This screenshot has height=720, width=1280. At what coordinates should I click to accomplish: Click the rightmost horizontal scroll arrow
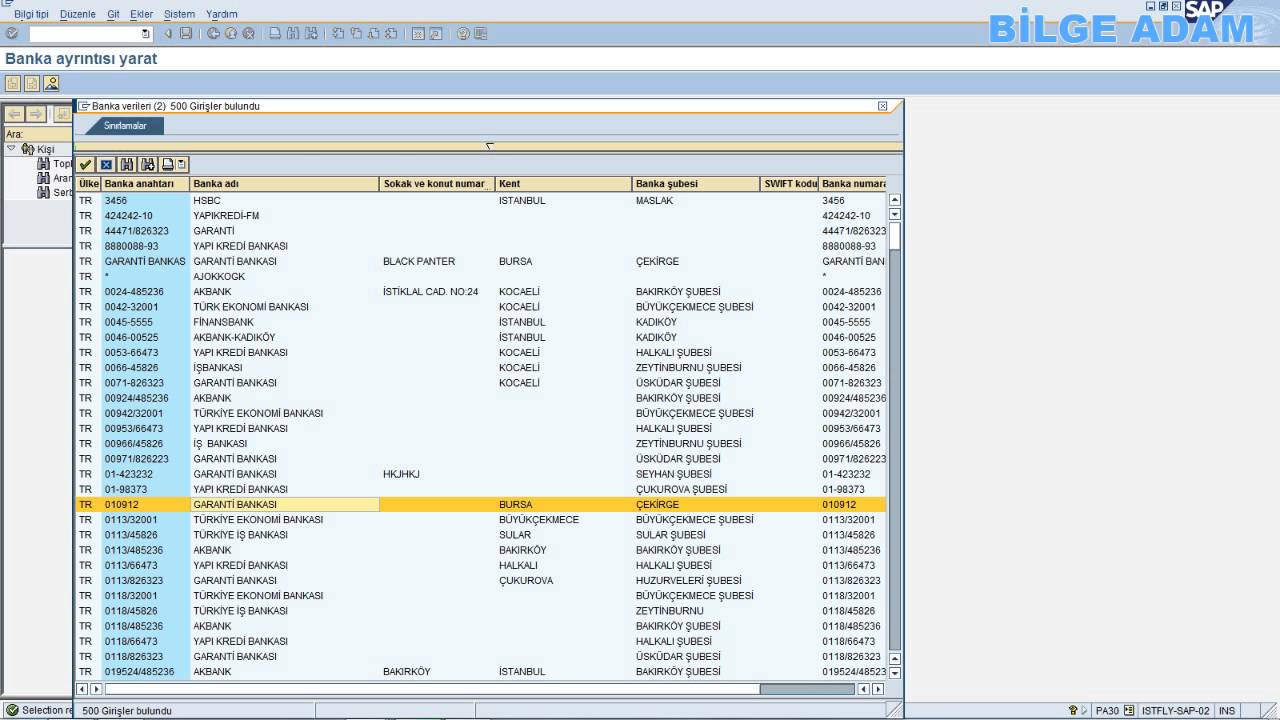pyautogui.click(x=879, y=689)
